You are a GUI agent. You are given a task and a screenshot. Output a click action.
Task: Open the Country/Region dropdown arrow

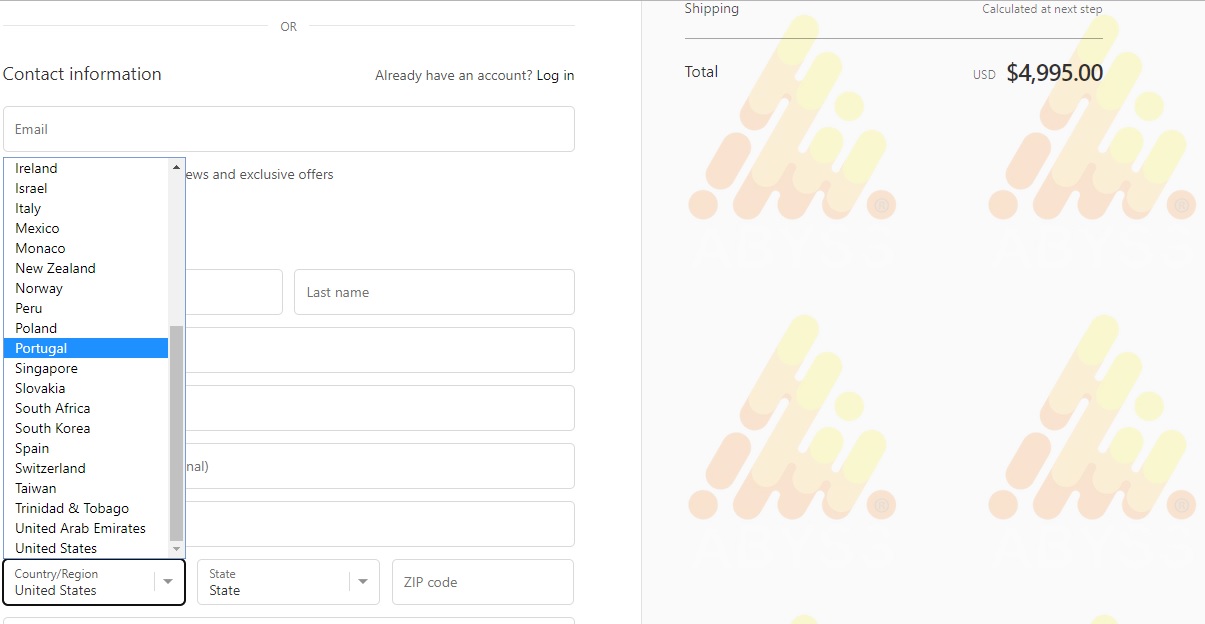coord(168,582)
